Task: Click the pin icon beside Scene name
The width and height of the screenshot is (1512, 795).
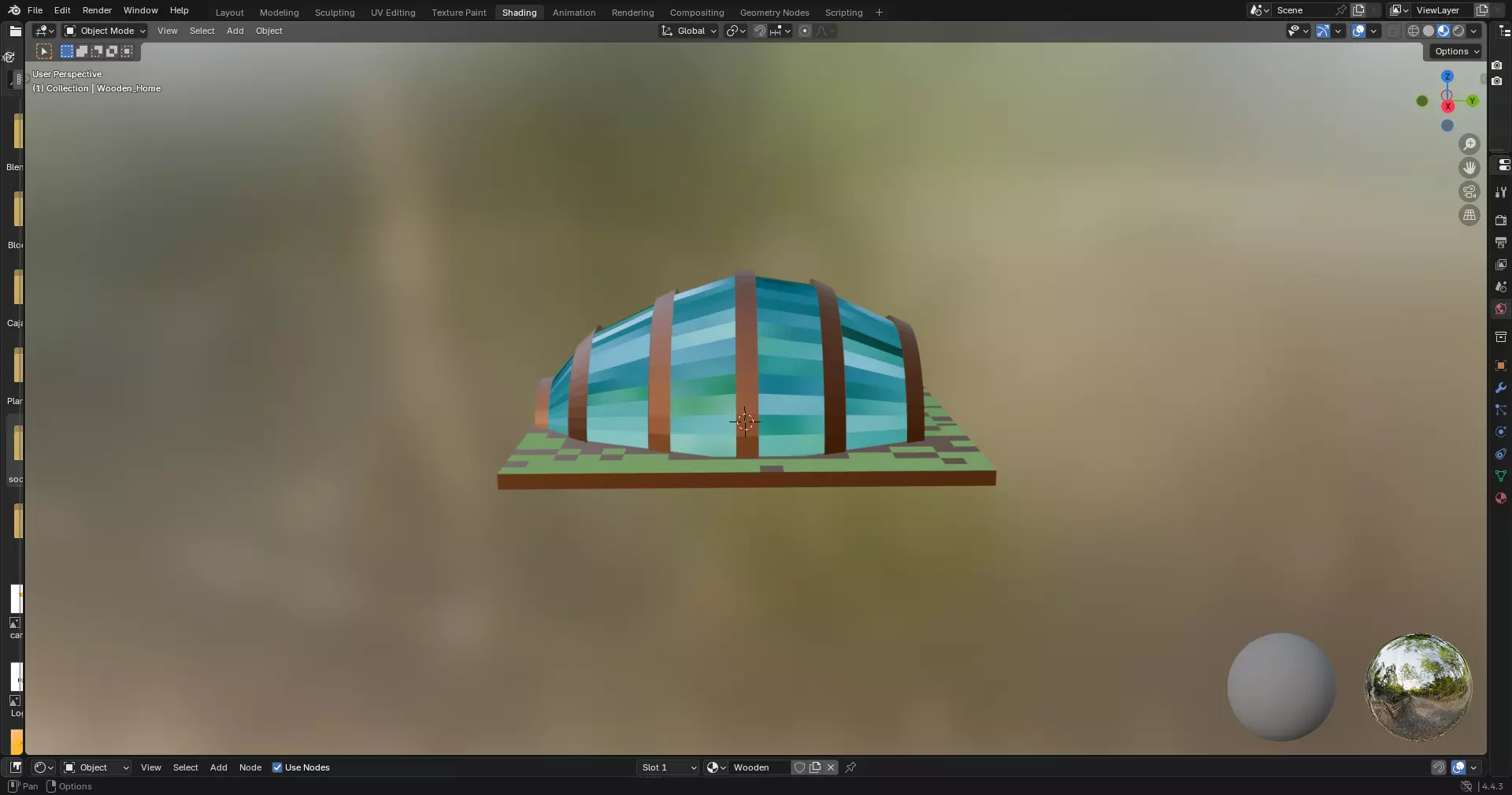Action: pos(1340,10)
